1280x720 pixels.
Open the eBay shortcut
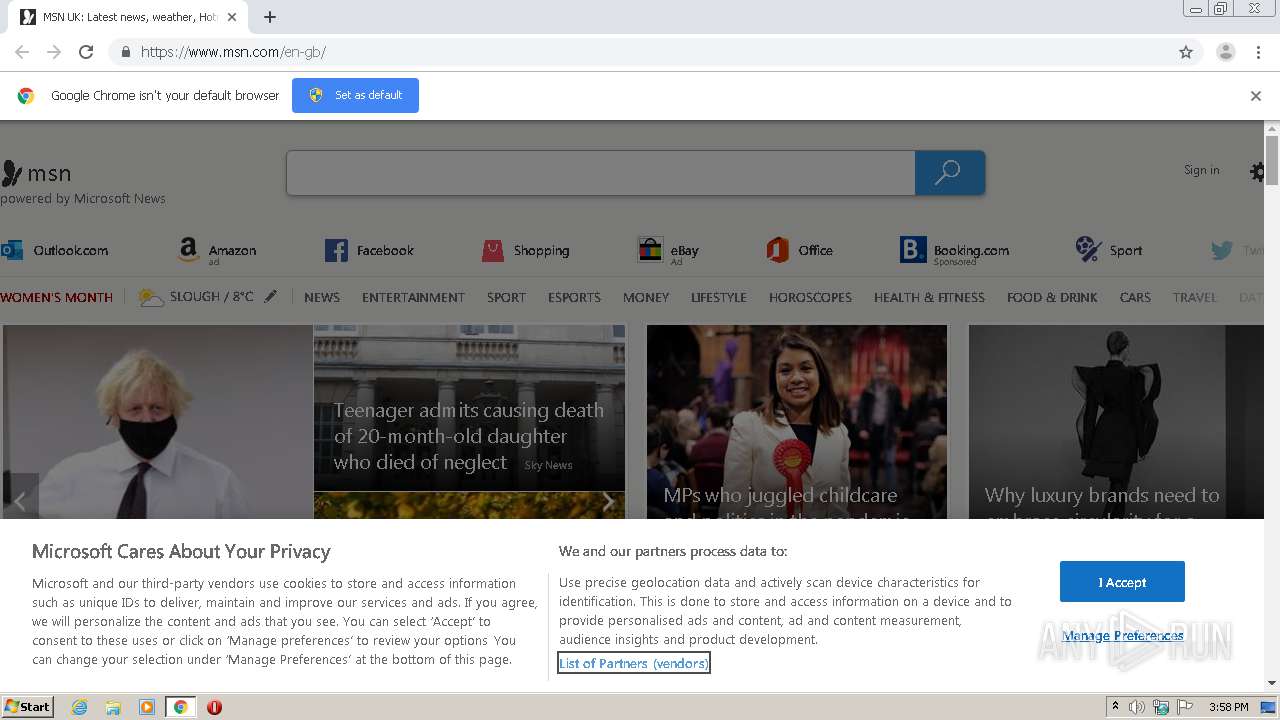[x=668, y=250]
